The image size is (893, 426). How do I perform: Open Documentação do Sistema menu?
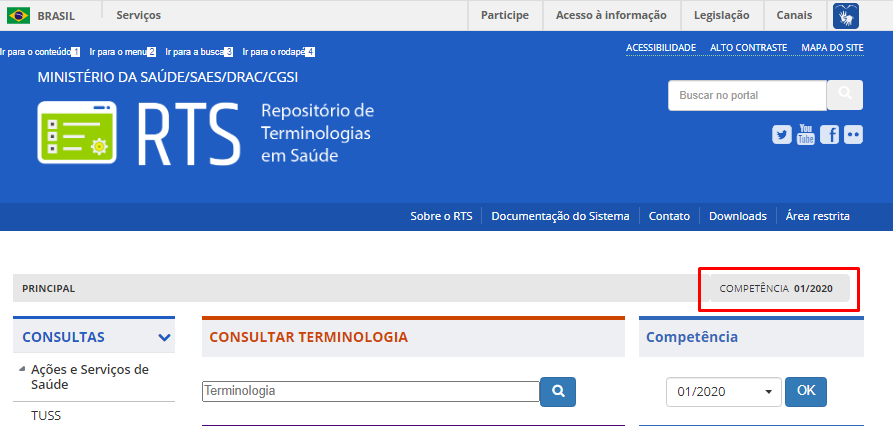click(560, 216)
